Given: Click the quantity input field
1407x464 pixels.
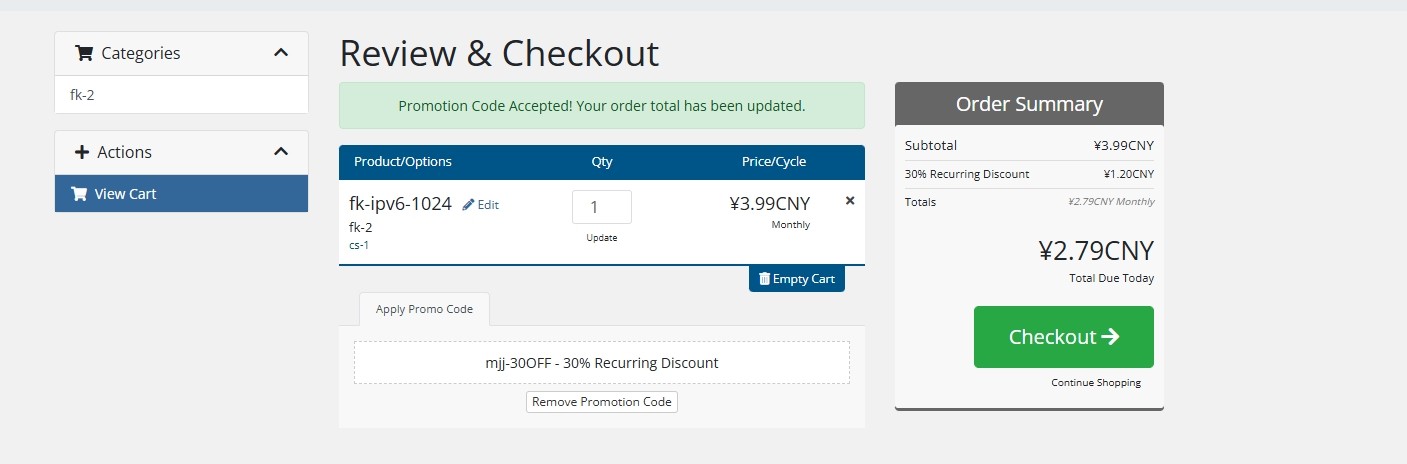Looking at the screenshot, I should pyautogui.click(x=601, y=207).
